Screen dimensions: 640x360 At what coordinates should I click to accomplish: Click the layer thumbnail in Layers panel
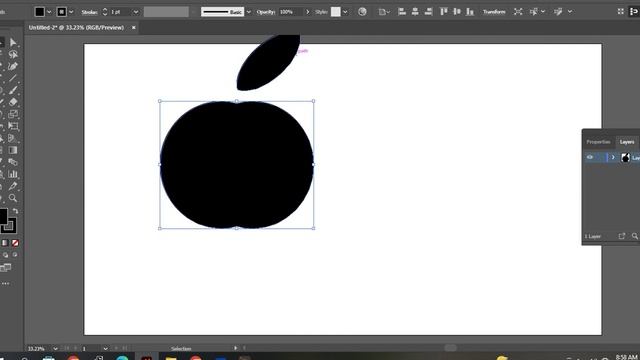[x=625, y=157]
